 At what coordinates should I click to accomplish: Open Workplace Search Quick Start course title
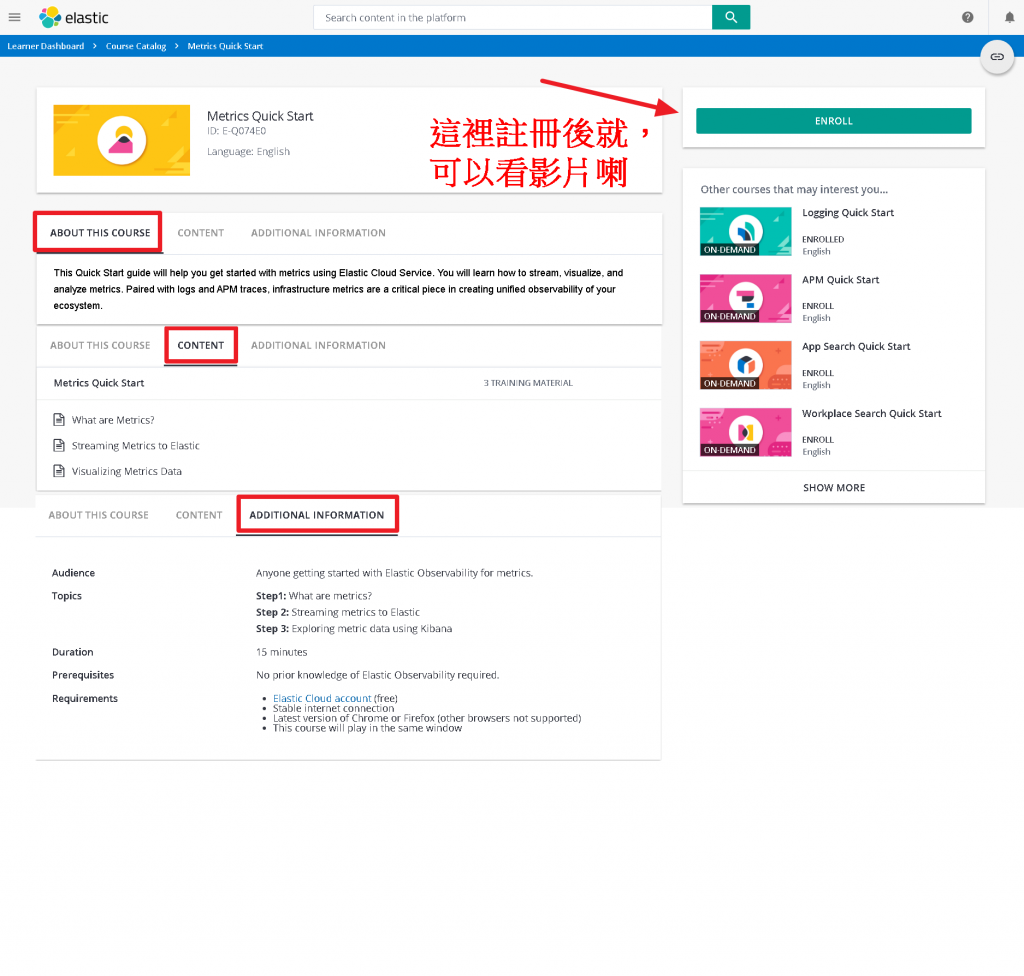click(x=871, y=414)
